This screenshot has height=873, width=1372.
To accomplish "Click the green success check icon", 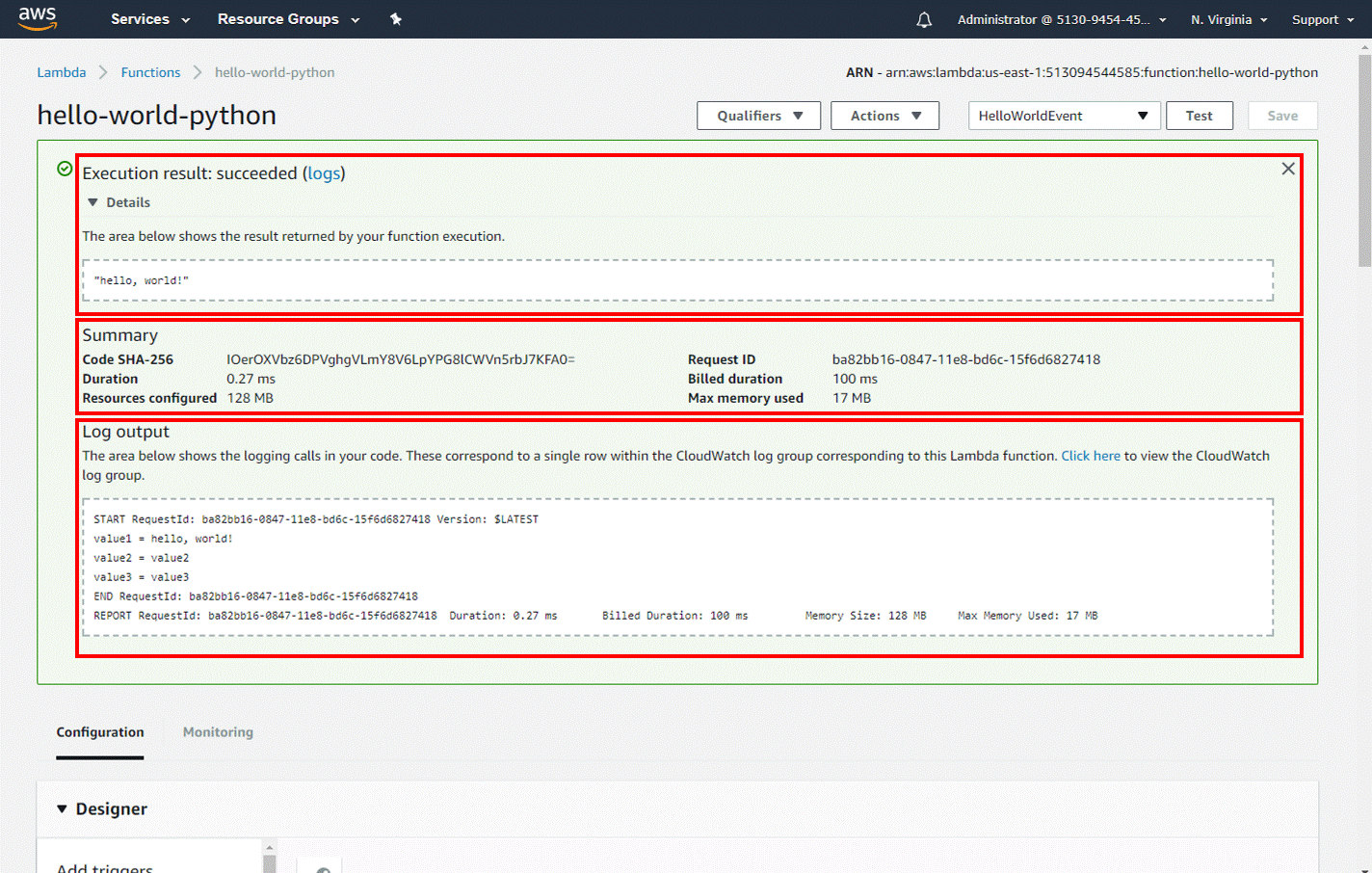I will point(65,169).
